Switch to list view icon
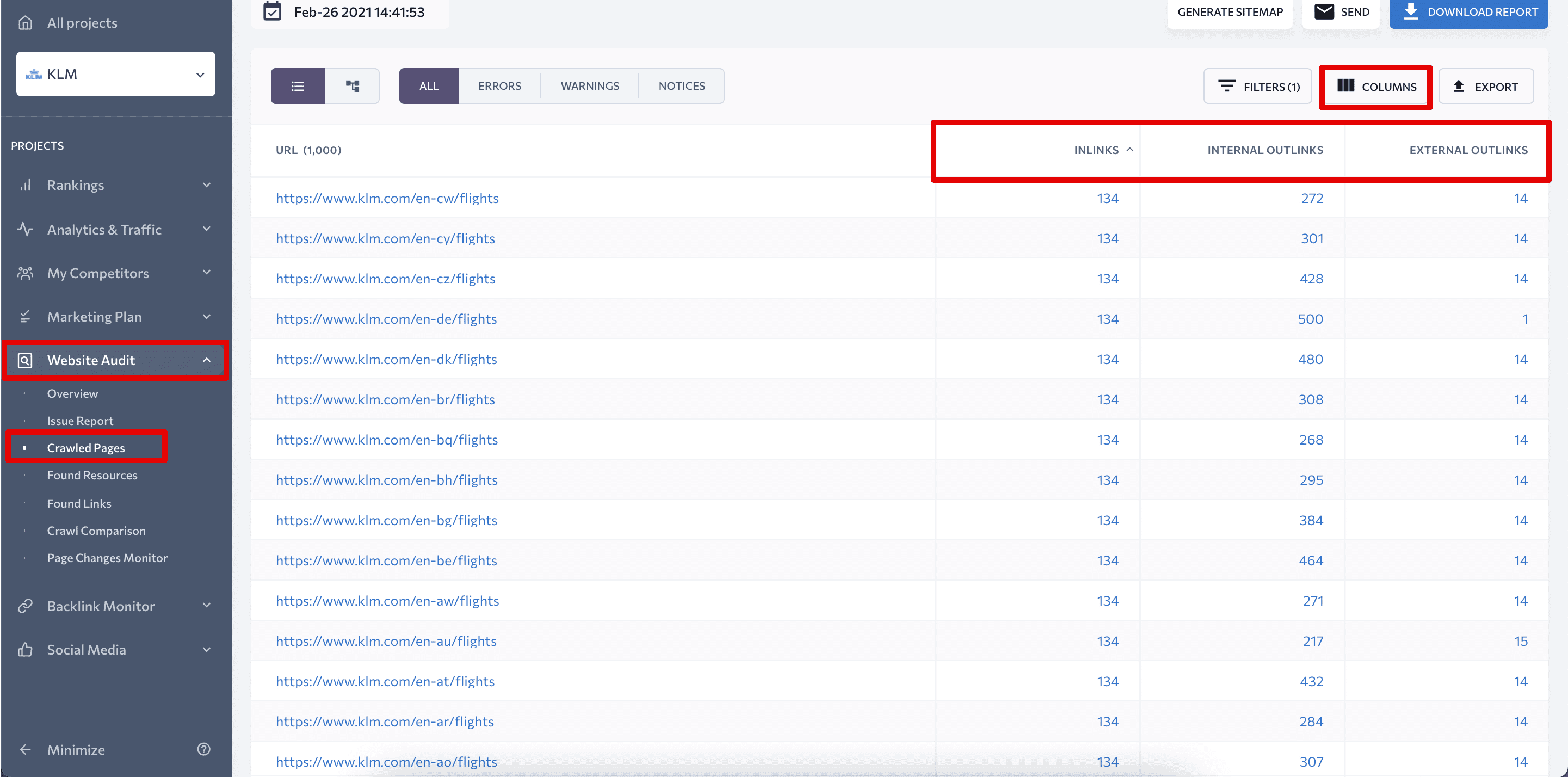 (x=298, y=86)
